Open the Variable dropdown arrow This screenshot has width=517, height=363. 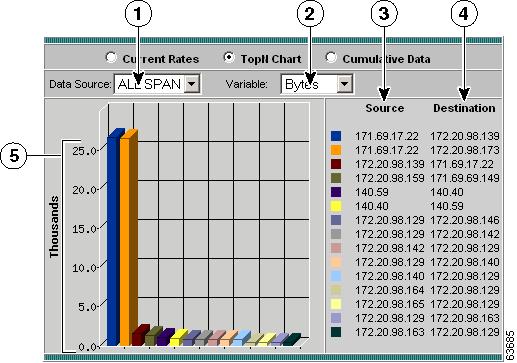(344, 84)
